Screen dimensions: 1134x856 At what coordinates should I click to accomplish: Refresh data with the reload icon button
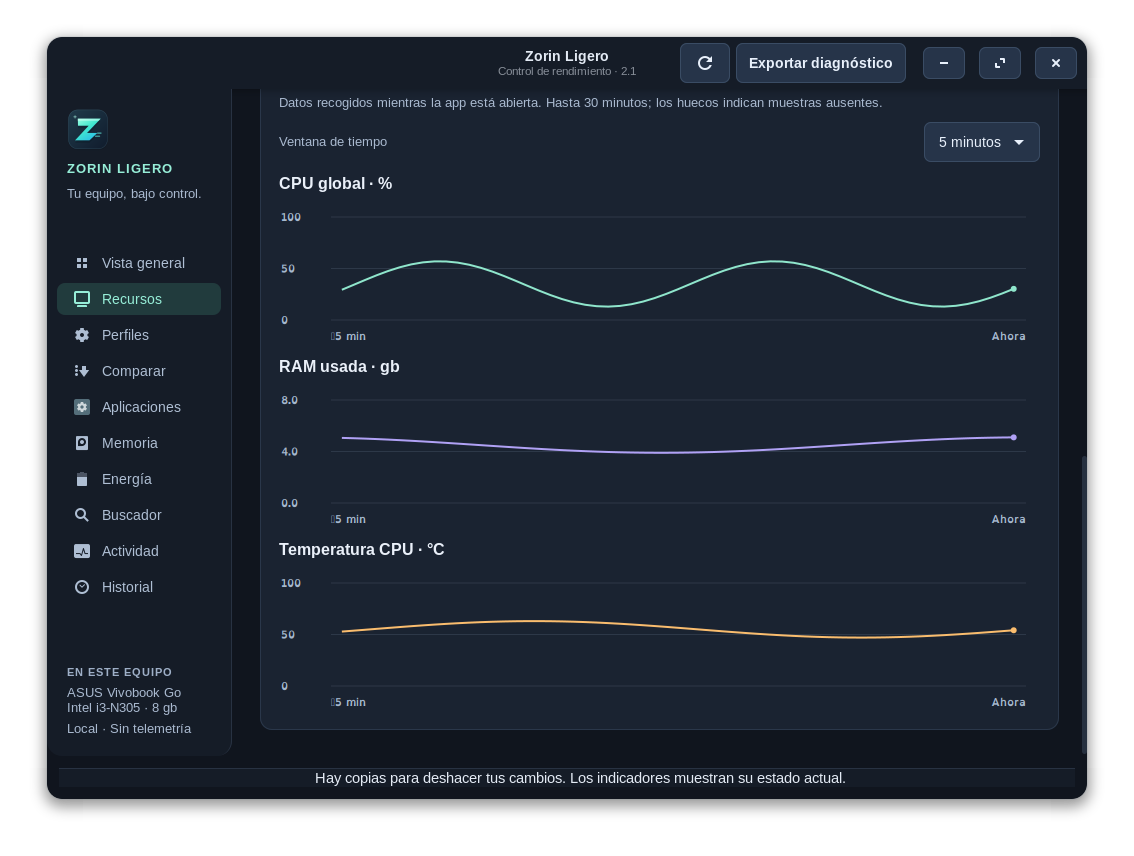point(704,63)
